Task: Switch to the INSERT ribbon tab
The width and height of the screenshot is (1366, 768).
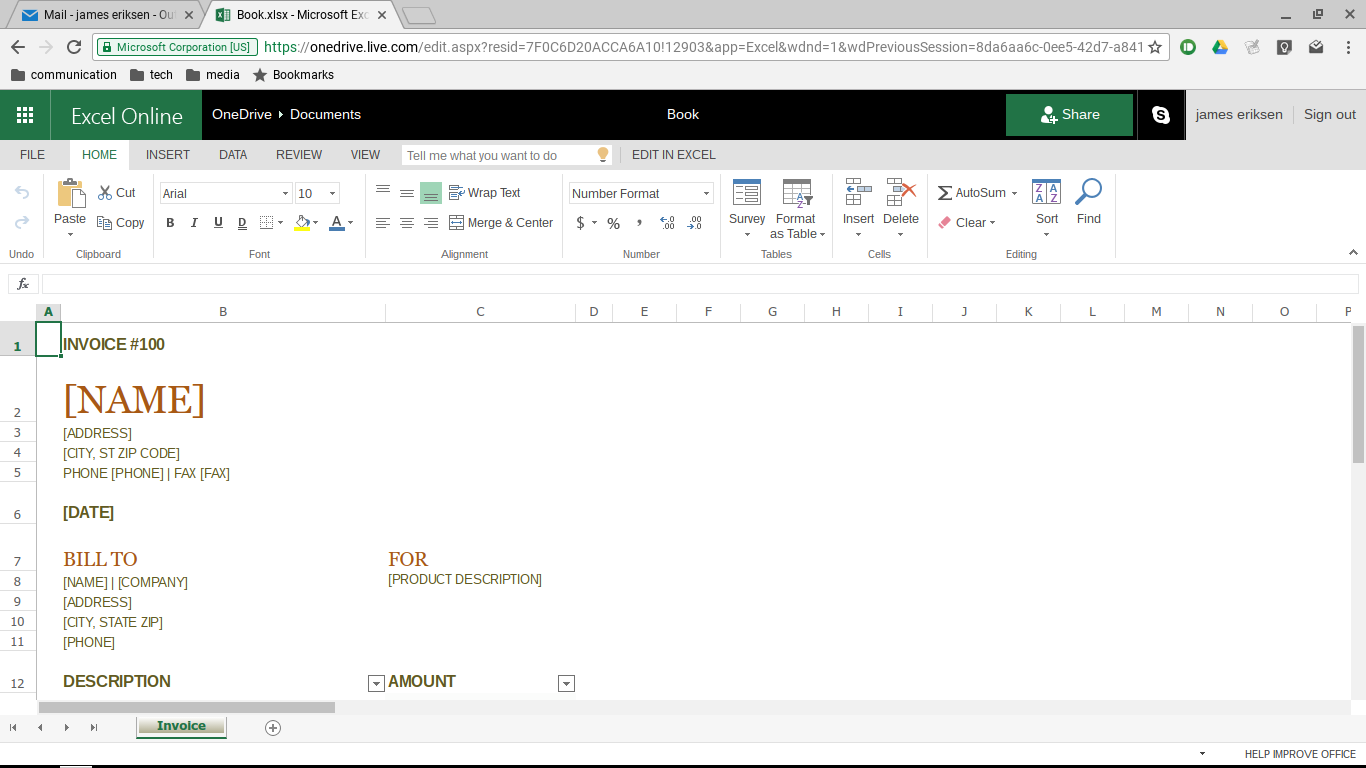Action: (x=168, y=155)
